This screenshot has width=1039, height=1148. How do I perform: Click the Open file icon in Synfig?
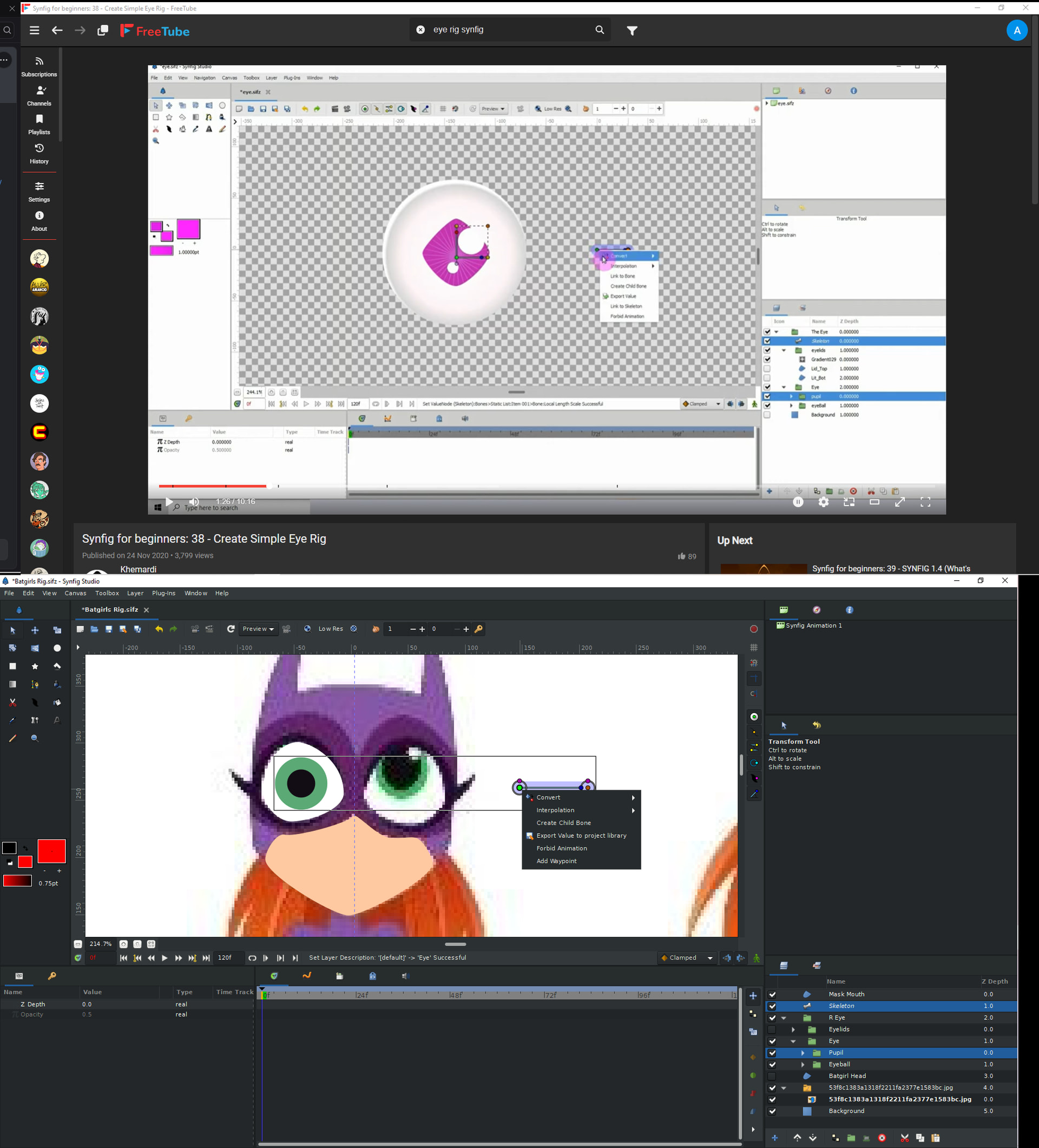click(95, 629)
